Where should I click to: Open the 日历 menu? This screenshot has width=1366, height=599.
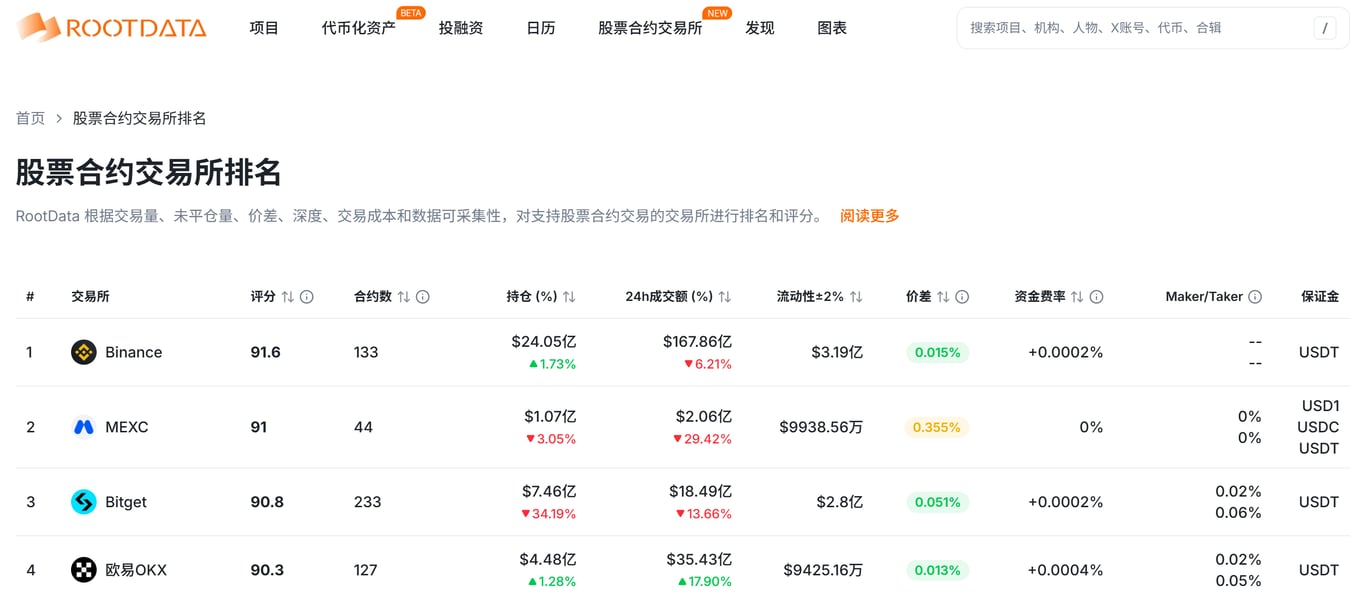pyautogui.click(x=541, y=28)
